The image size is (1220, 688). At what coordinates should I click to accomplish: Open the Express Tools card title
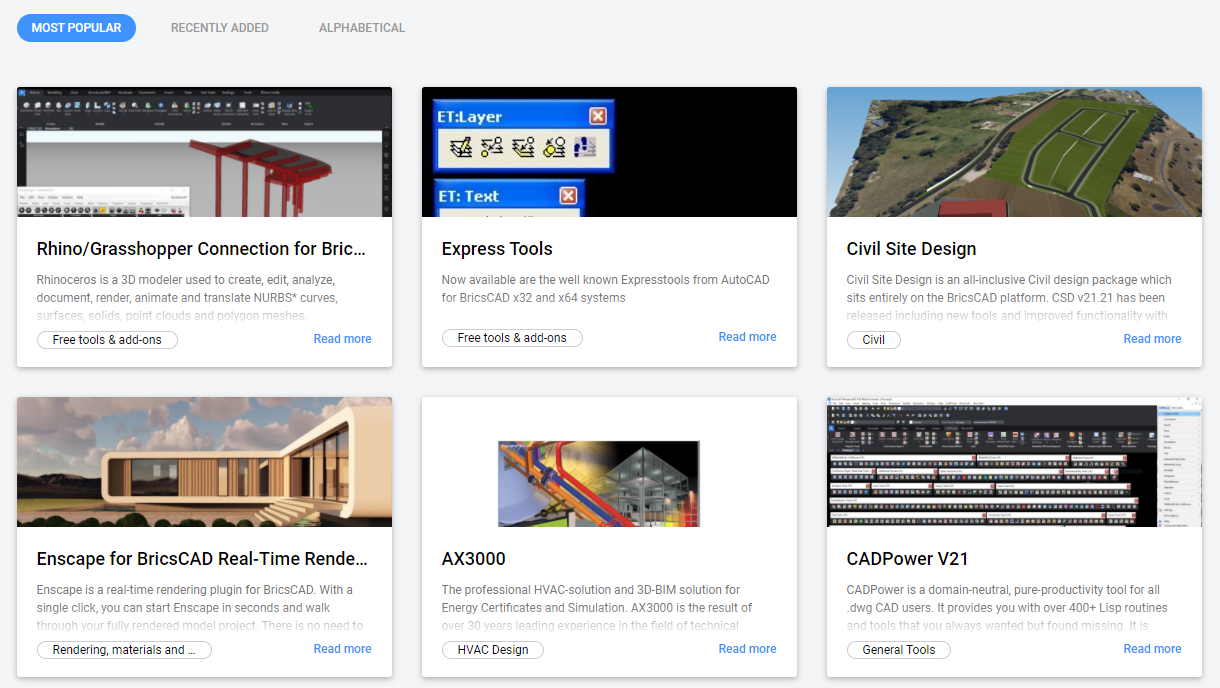(497, 249)
